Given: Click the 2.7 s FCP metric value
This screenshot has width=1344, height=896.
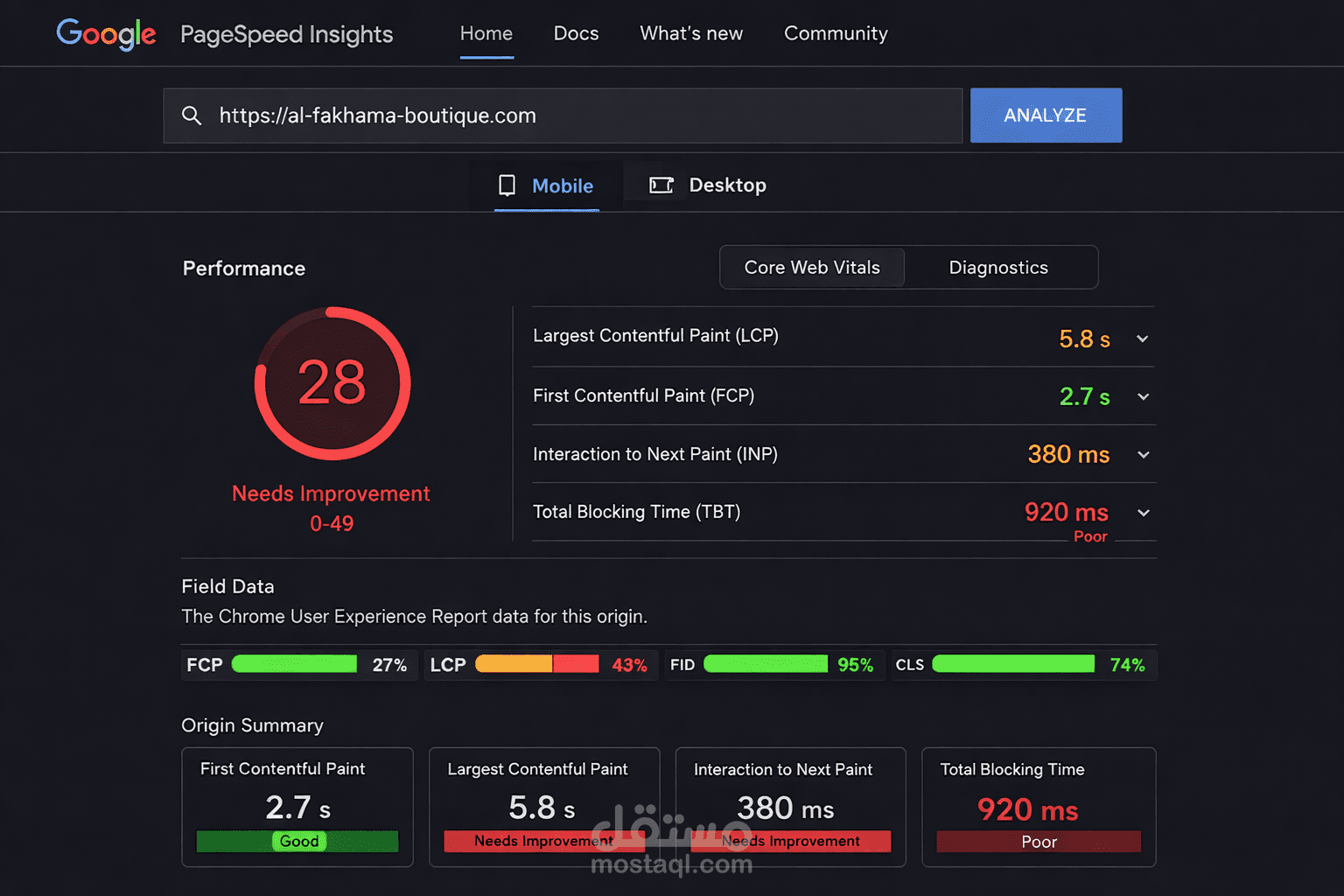Looking at the screenshot, I should (1084, 396).
